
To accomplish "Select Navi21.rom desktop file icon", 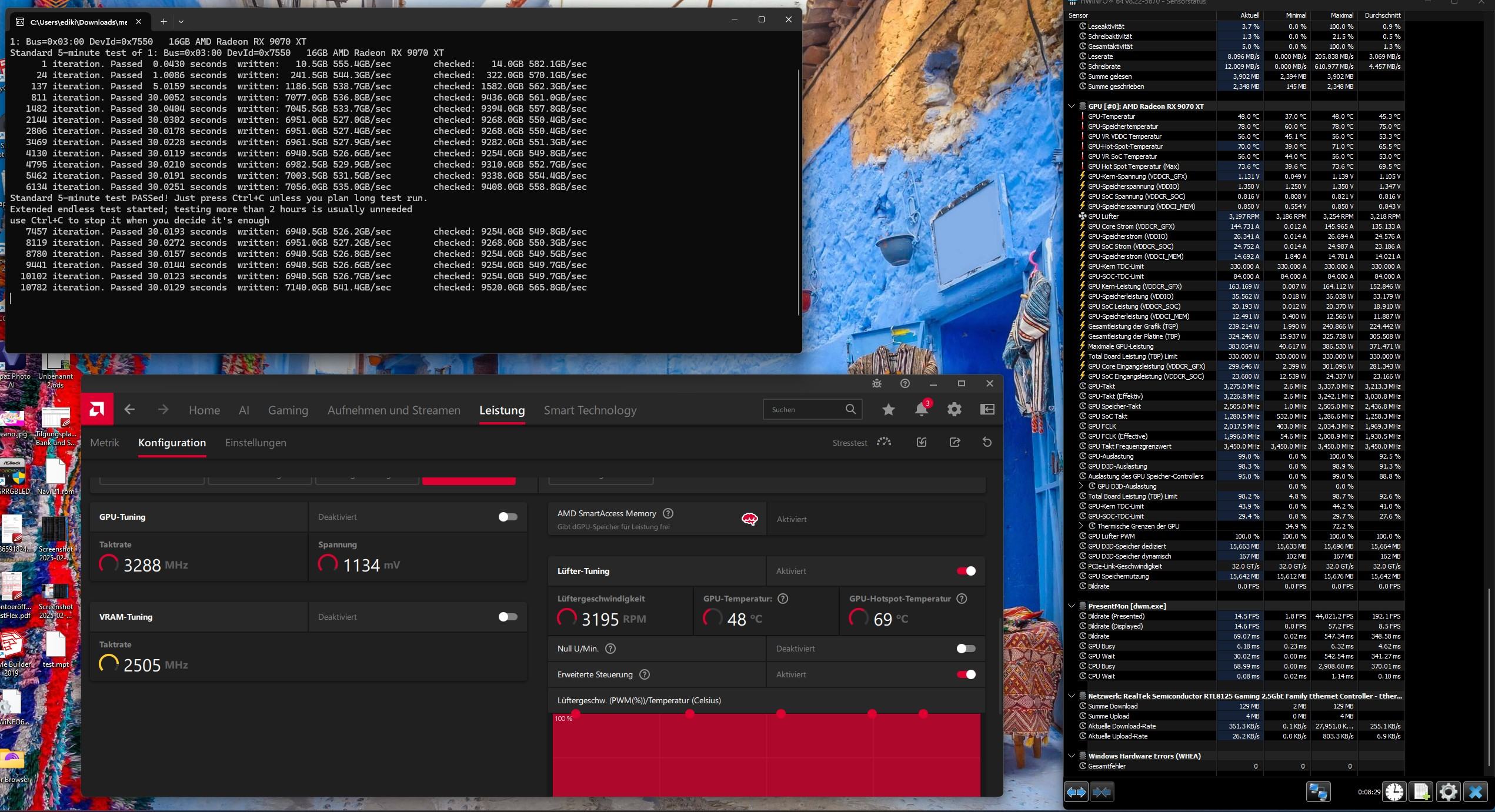I will (x=55, y=477).
